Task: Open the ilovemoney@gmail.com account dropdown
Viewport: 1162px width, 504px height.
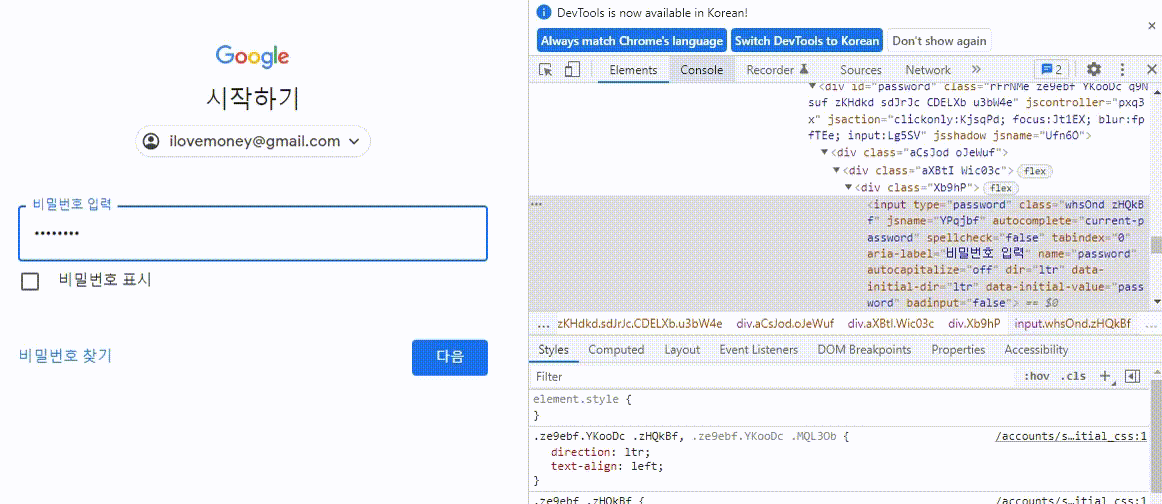Action: click(253, 141)
